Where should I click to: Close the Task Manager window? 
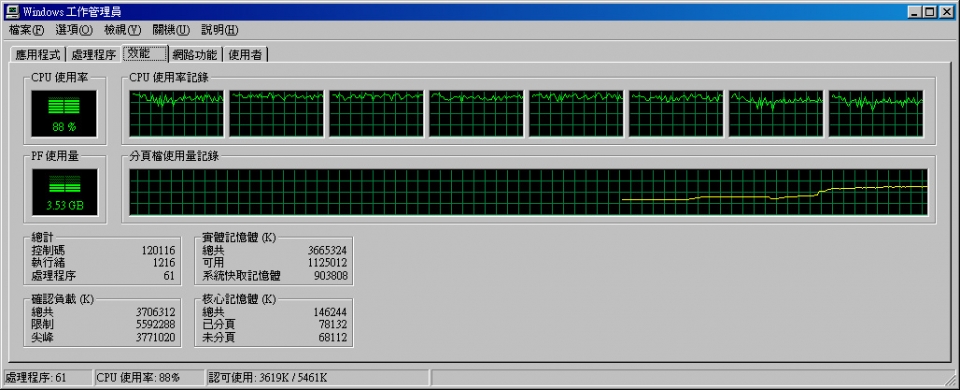pos(947,11)
